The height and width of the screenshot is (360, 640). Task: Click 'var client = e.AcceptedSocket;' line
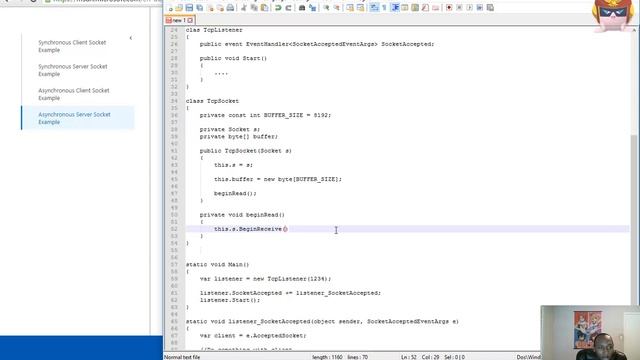(253, 336)
